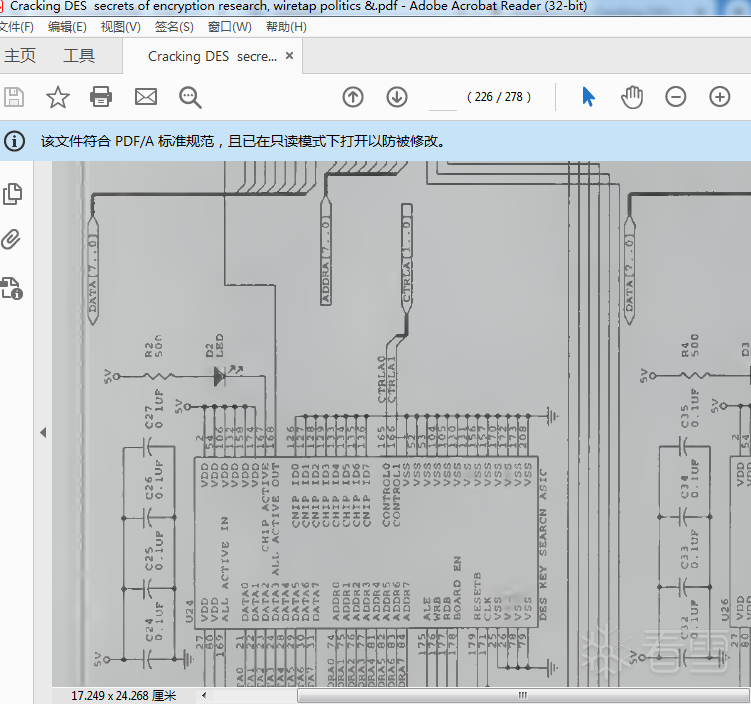Image resolution: width=751 pixels, height=704 pixels.
Task: Print the document with the printer icon
Action: click(x=101, y=97)
